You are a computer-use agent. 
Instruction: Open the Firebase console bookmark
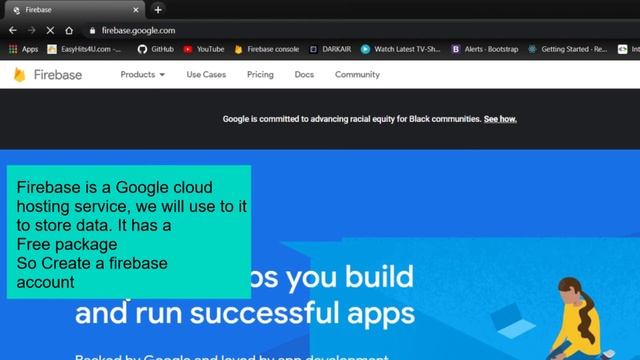267,49
